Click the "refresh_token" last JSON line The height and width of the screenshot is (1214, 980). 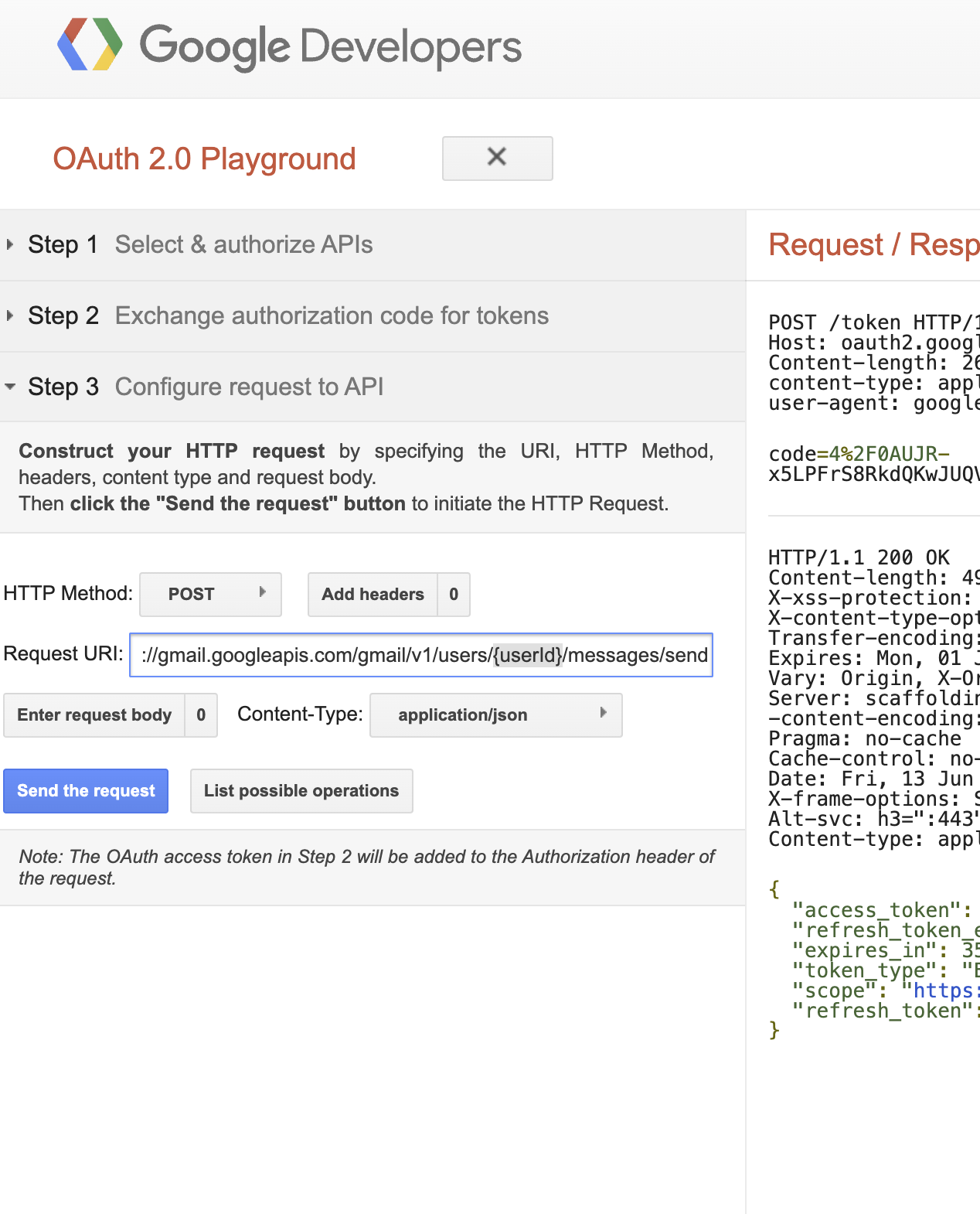point(886,1011)
